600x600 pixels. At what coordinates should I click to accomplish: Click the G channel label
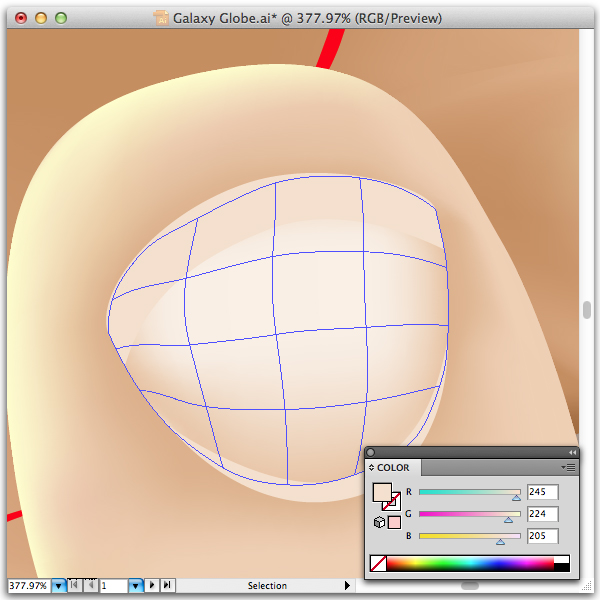coord(408,514)
